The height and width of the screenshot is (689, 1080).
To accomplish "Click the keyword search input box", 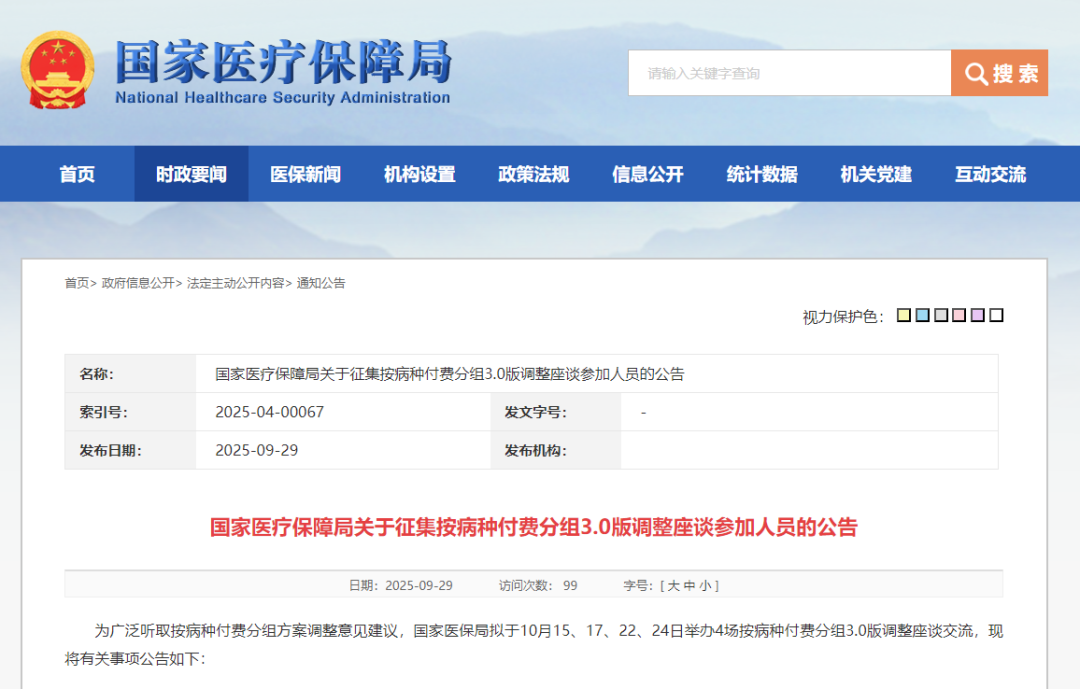I will pyautogui.click(x=780, y=72).
